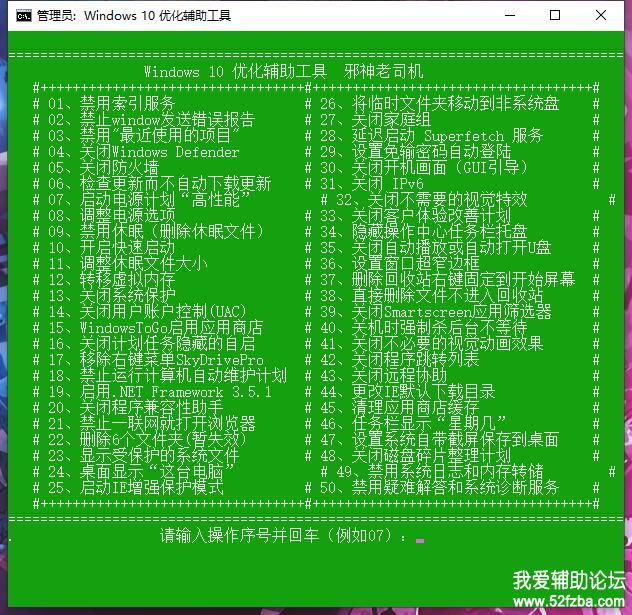
Task: Select line 06、检查更新而不自动下载更新
Action: (x=160, y=184)
